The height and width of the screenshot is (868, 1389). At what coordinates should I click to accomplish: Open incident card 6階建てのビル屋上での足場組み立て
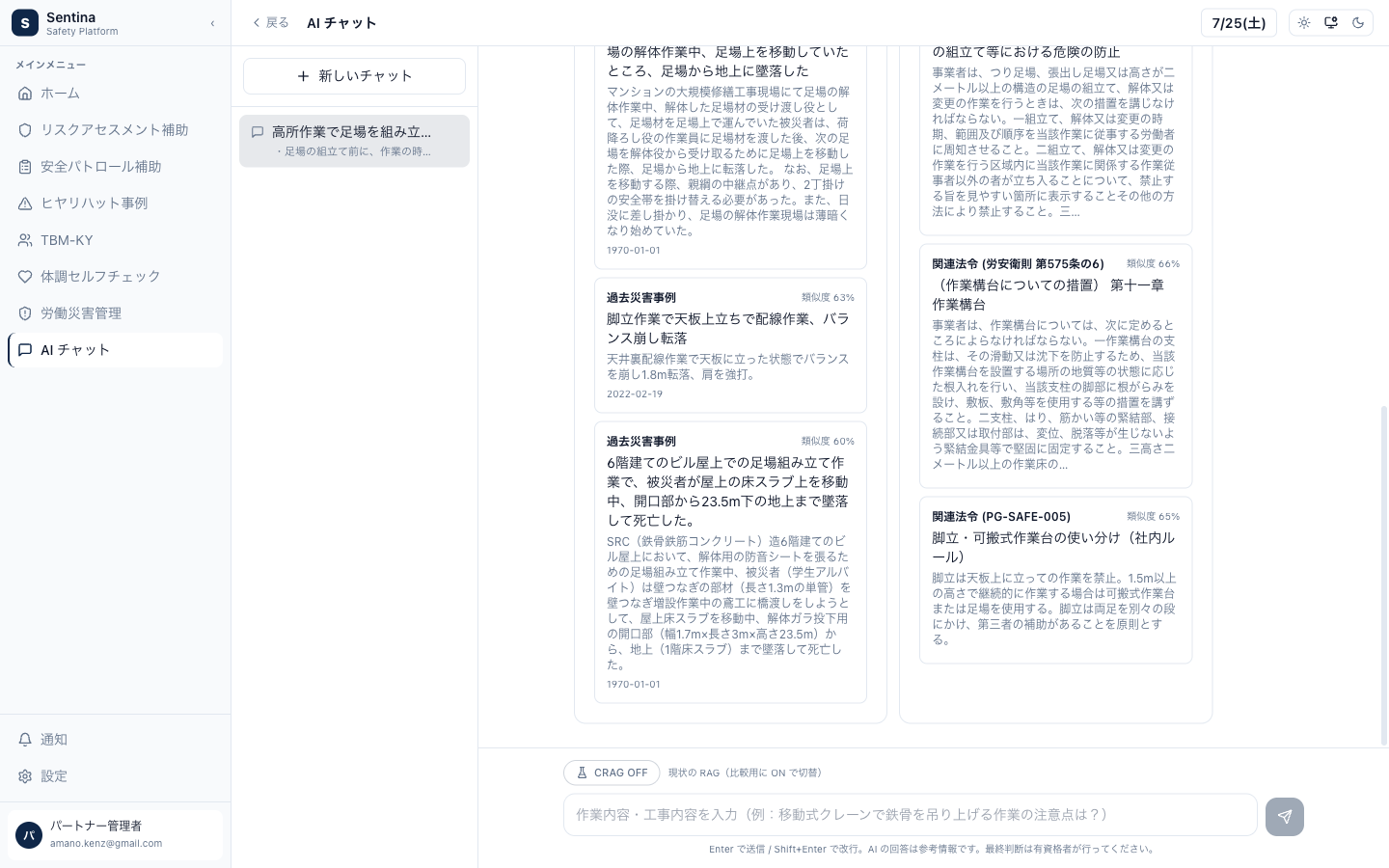coord(730,562)
